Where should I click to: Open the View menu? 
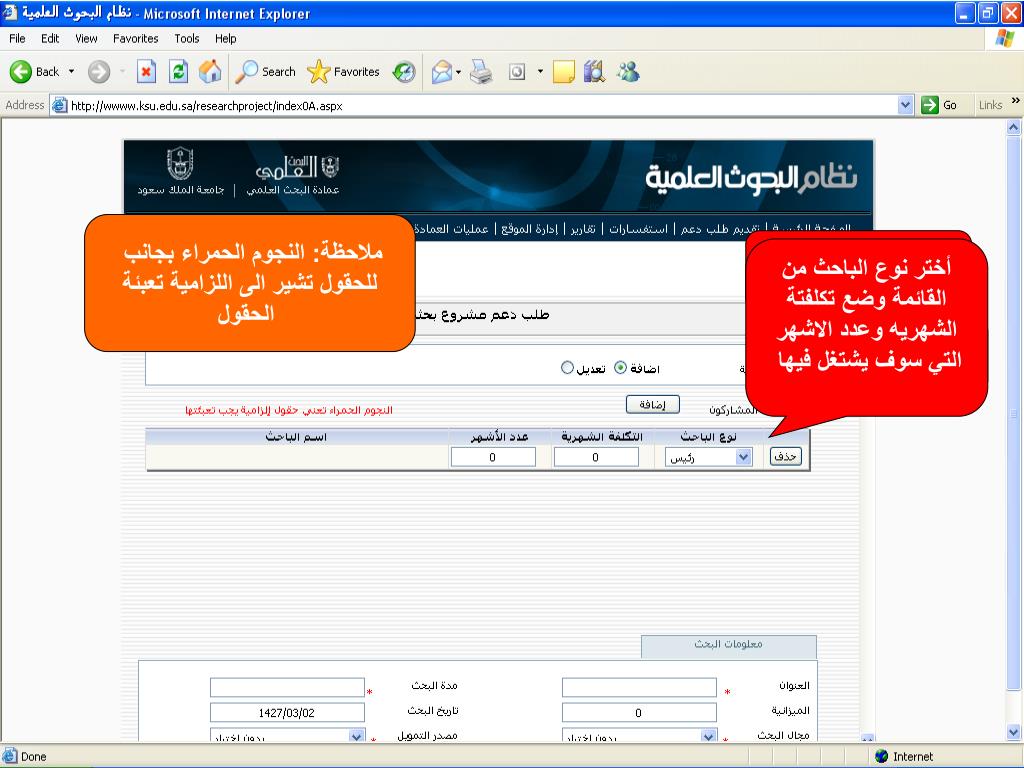(86, 39)
